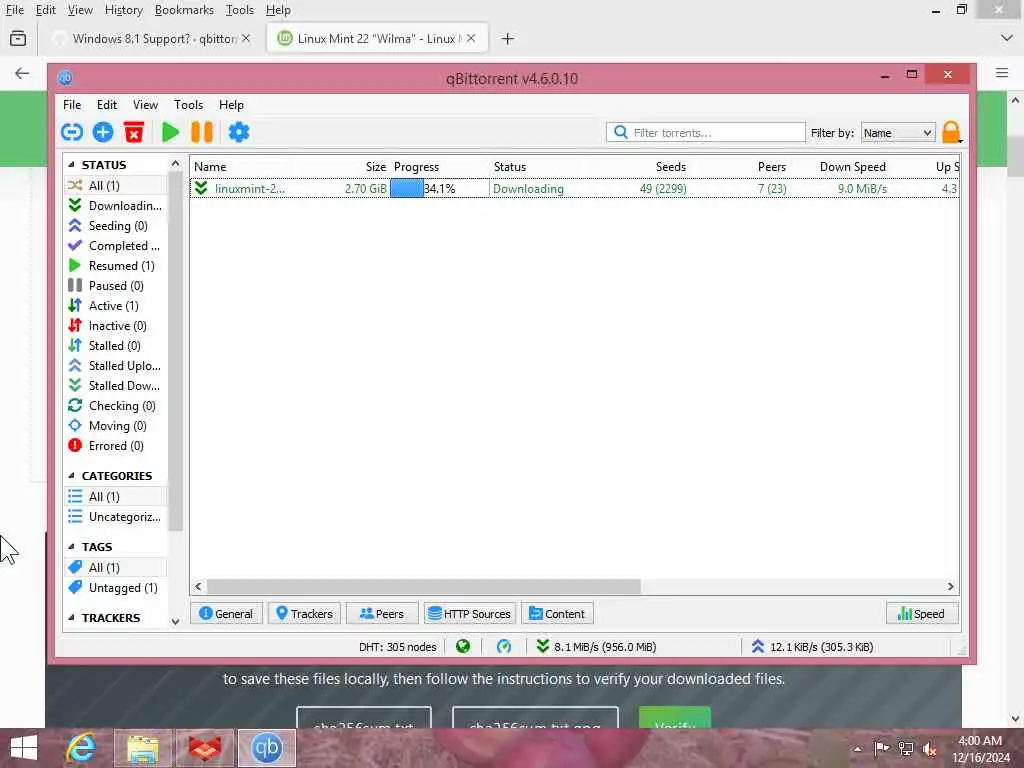Open the qBittorrent Tools menu
Image resolution: width=1024 pixels, height=768 pixels.
(188, 105)
